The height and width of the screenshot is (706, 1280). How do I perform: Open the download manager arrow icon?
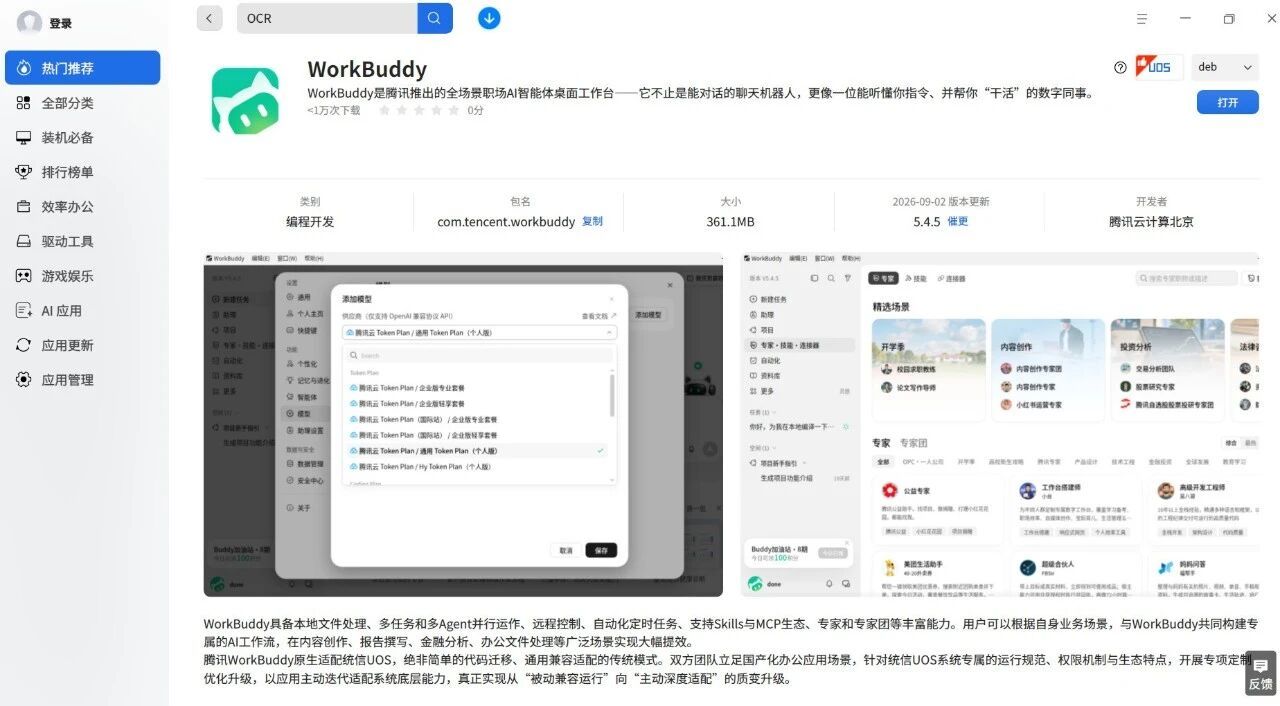pyautogui.click(x=489, y=18)
